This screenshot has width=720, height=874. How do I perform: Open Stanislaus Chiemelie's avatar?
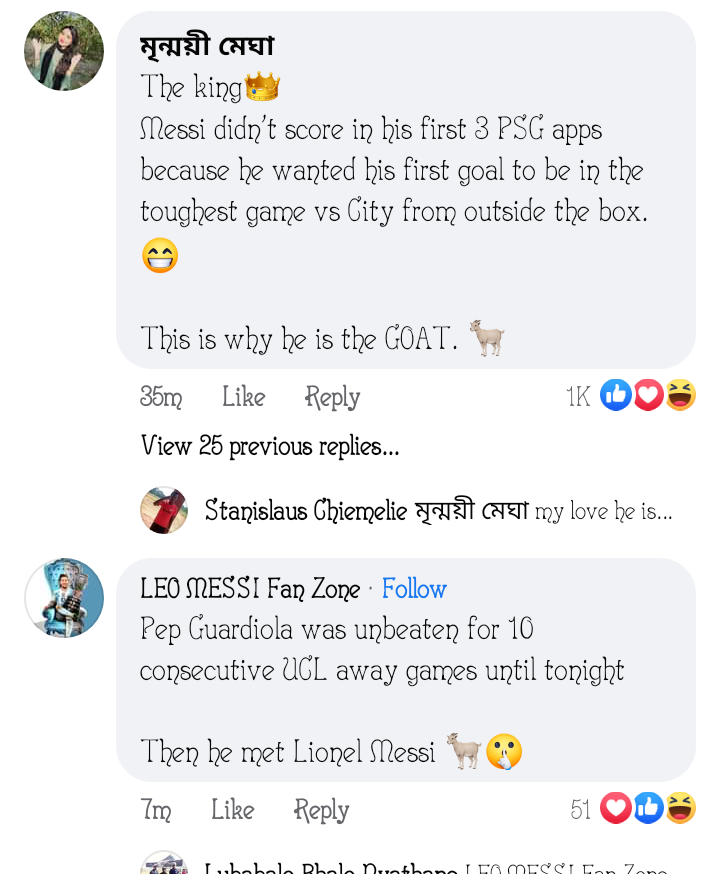coord(164,510)
